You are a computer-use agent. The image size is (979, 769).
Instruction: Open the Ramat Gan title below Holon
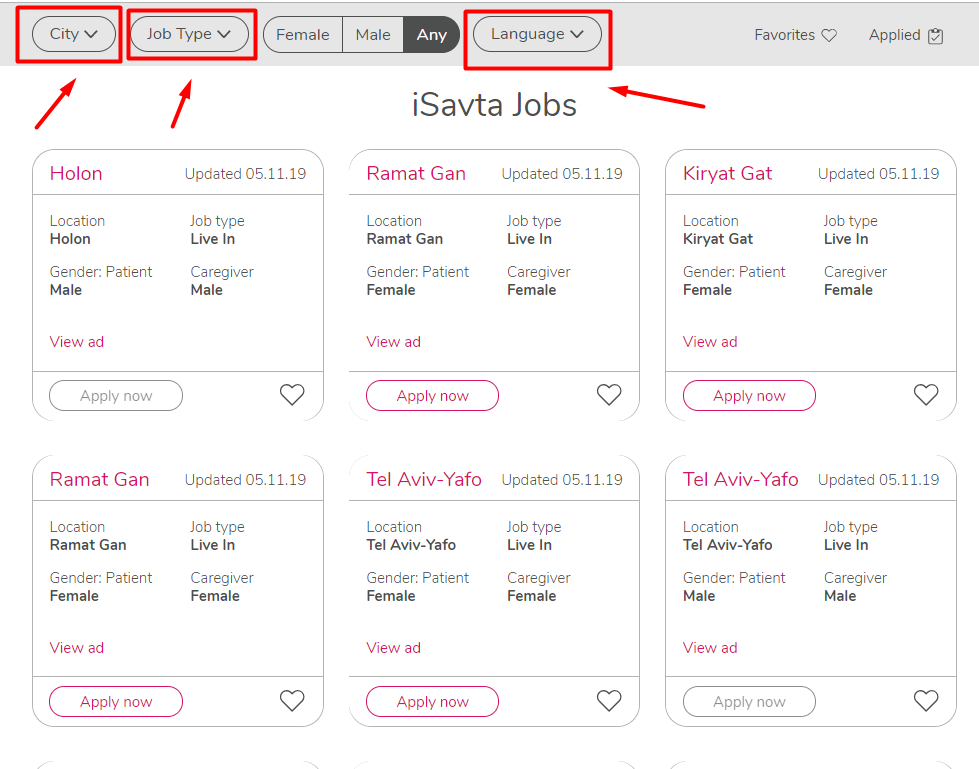tap(99, 479)
